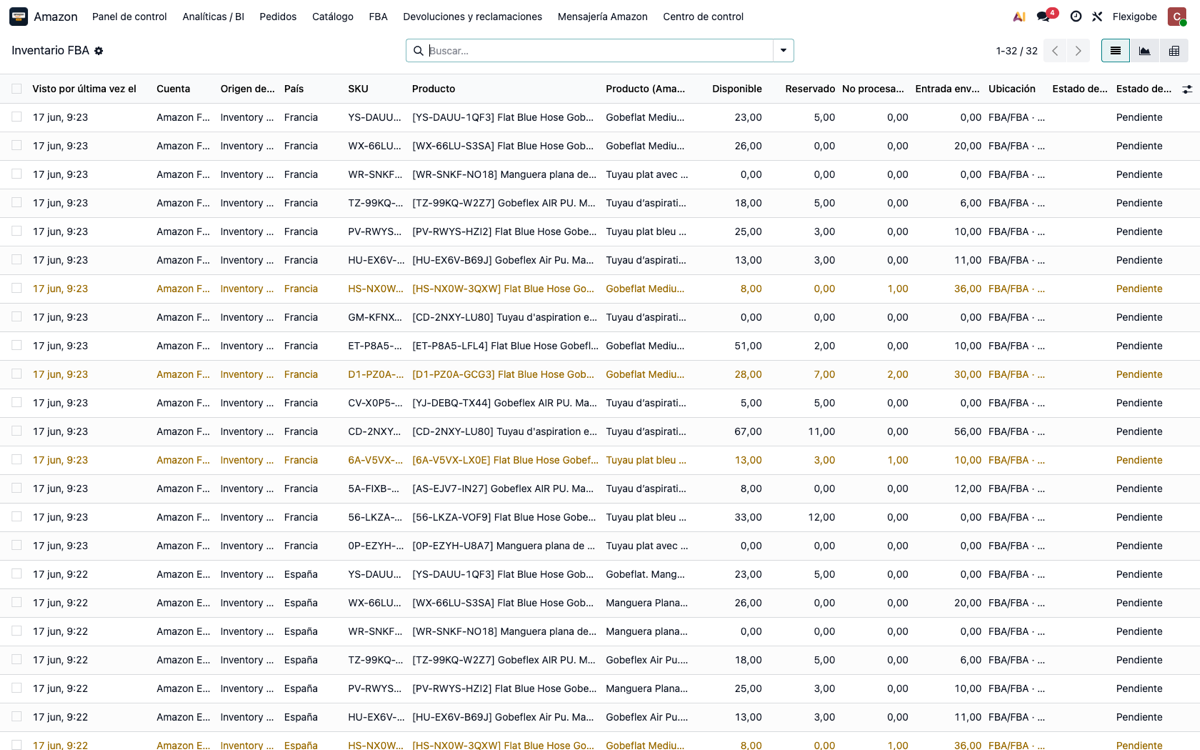Open the debug tools wrench icon
This screenshot has height=750, width=1200.
pos(1097,16)
